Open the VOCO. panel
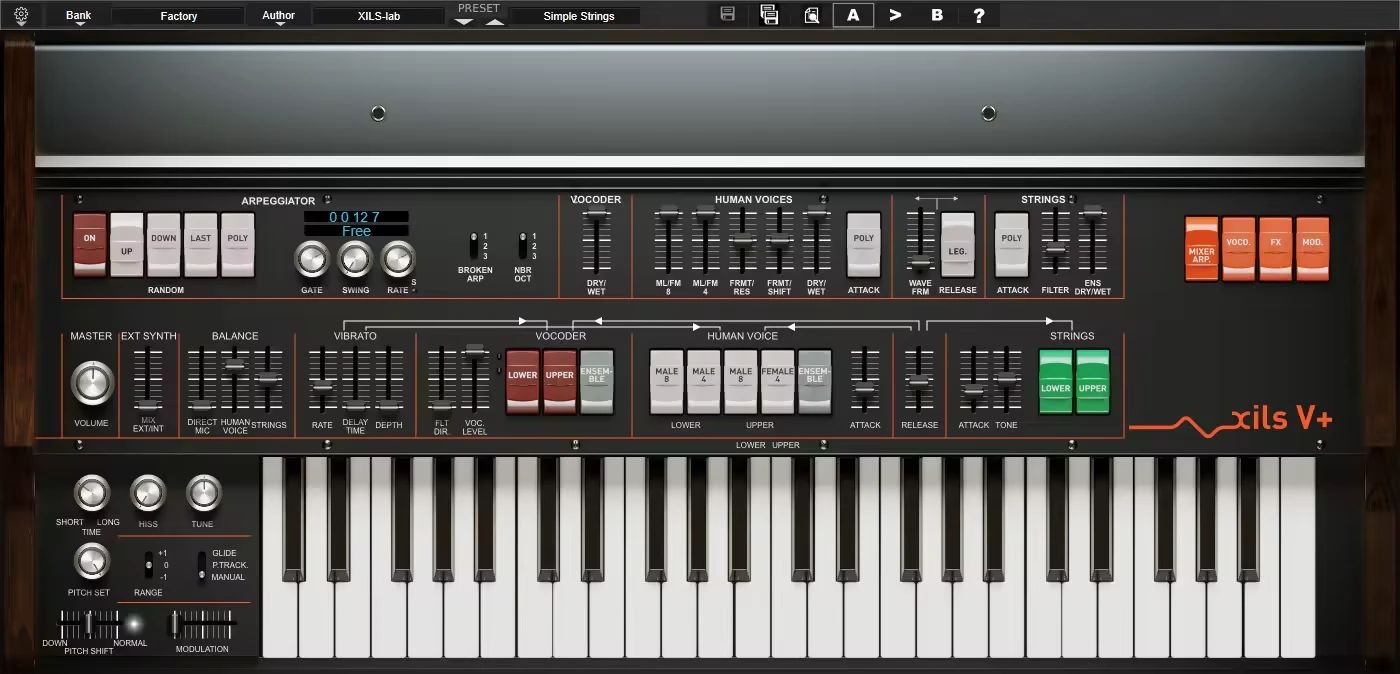The height and width of the screenshot is (674, 1400). (1239, 249)
